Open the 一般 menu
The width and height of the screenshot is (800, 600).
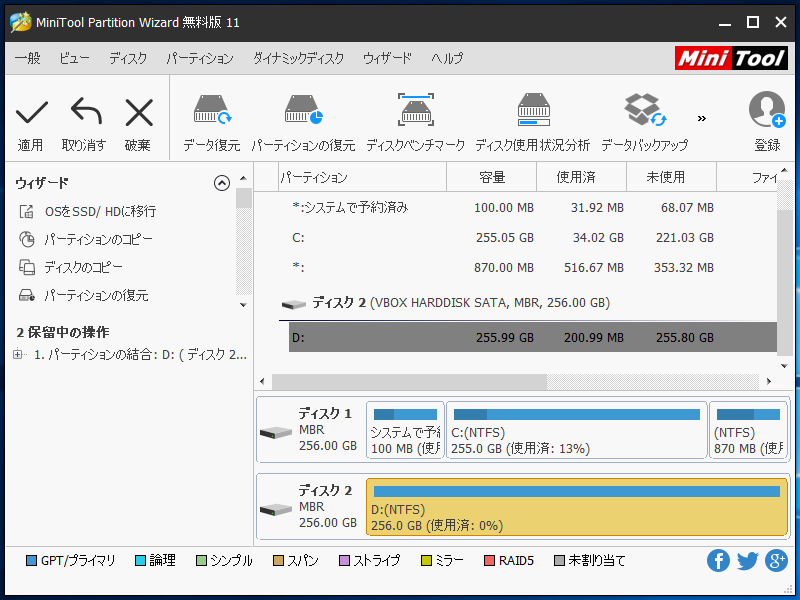[28, 58]
